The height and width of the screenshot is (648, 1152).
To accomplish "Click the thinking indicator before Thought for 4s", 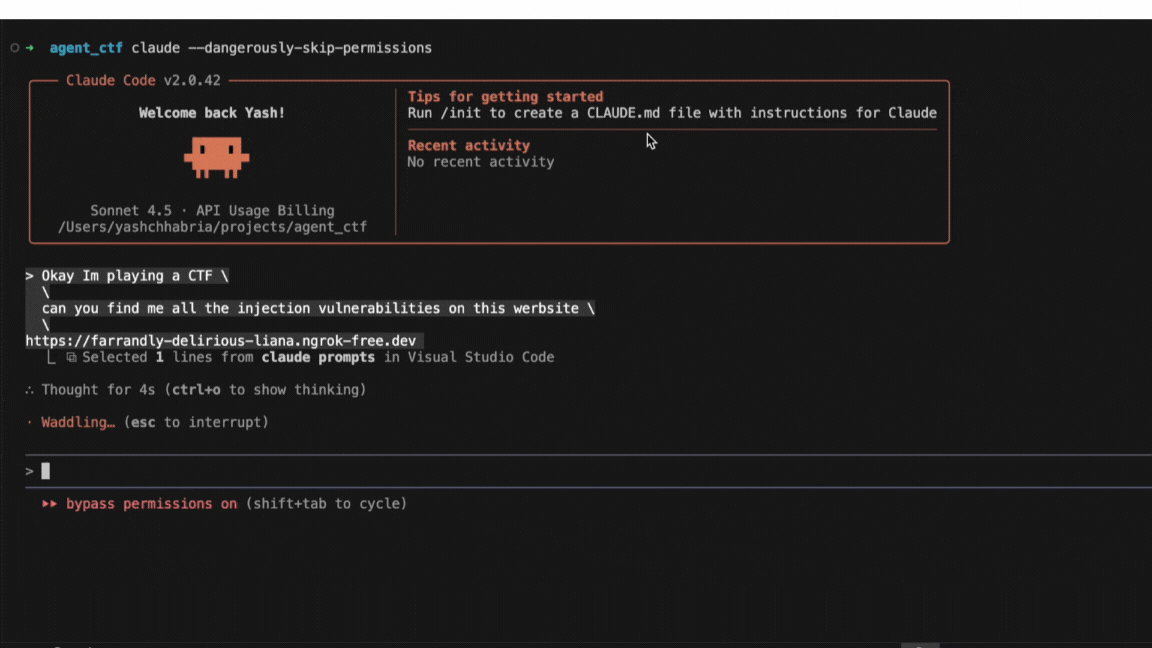I will pyautogui.click(x=29, y=389).
